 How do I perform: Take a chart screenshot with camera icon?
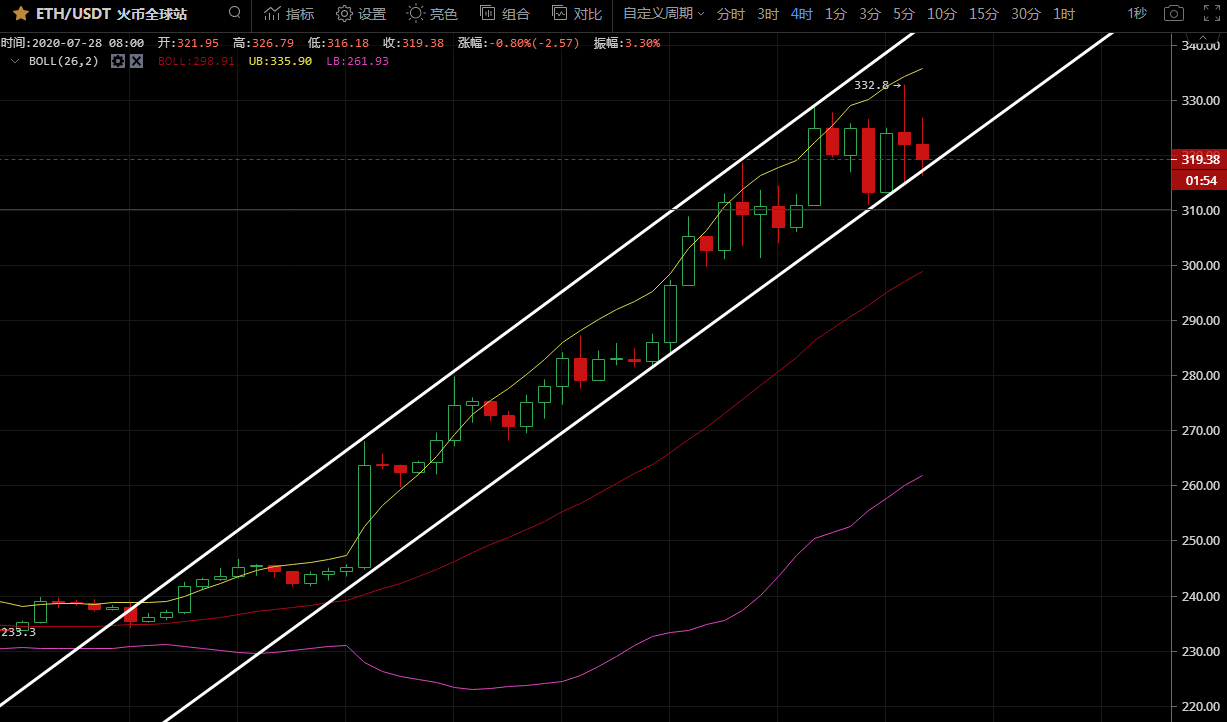pos(1174,14)
